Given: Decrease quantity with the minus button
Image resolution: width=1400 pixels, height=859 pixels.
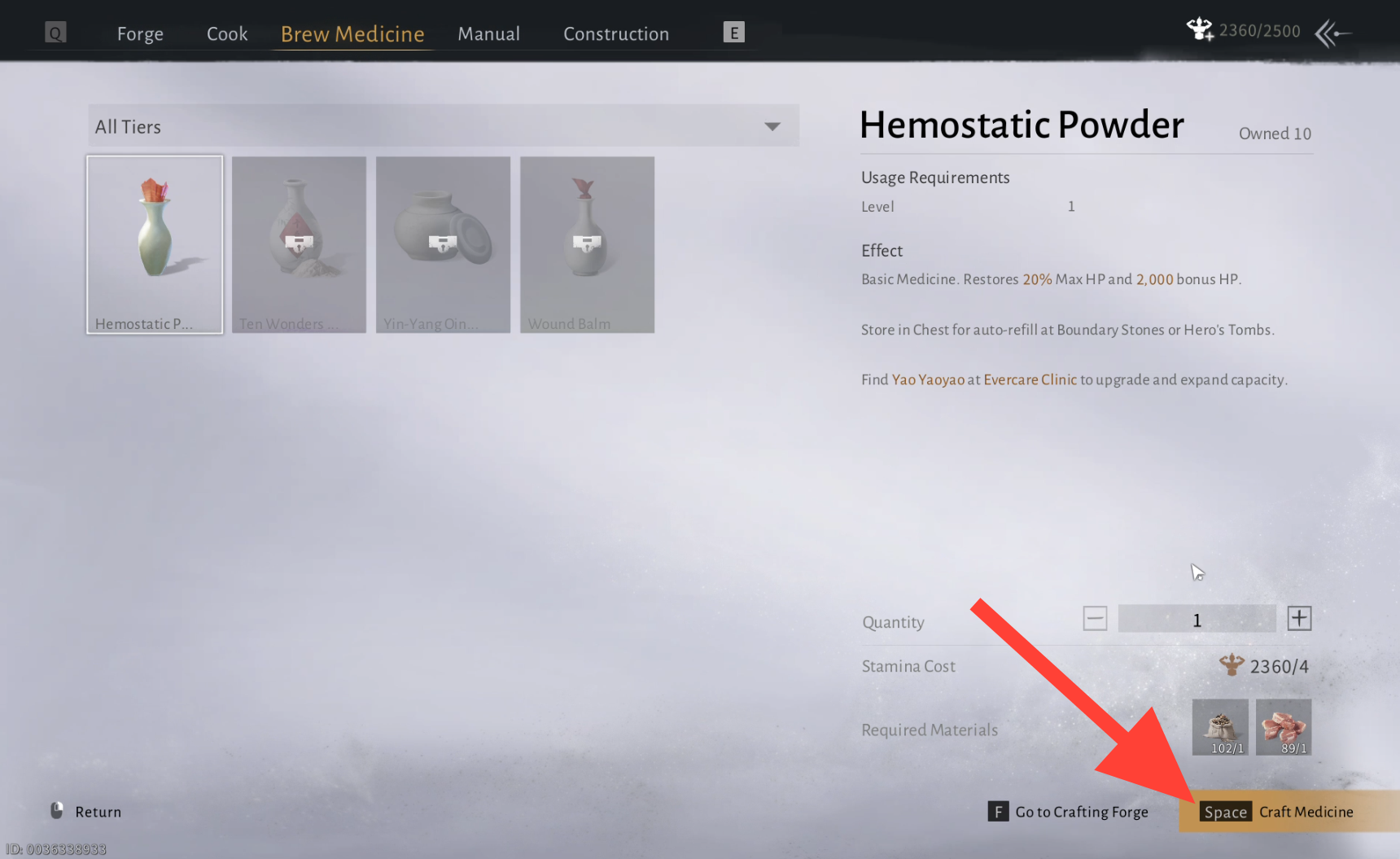Looking at the screenshot, I should coord(1095,619).
